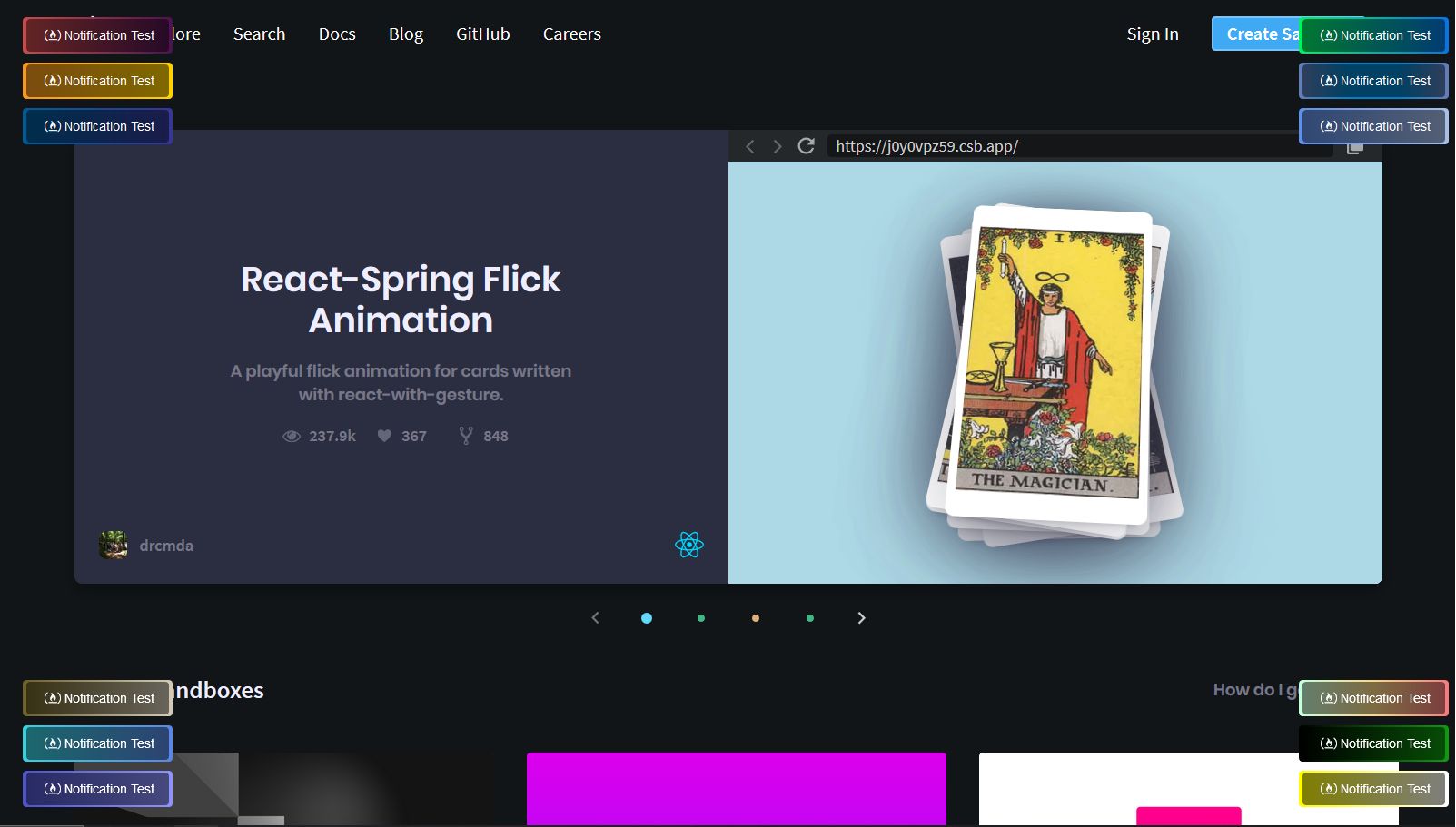Like the sandbox via the heart icon

coord(384,436)
